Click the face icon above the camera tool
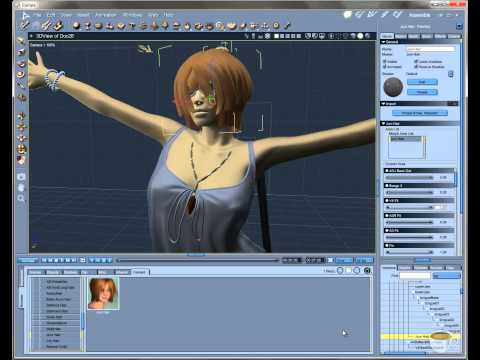The image size is (480, 360). coord(21,160)
